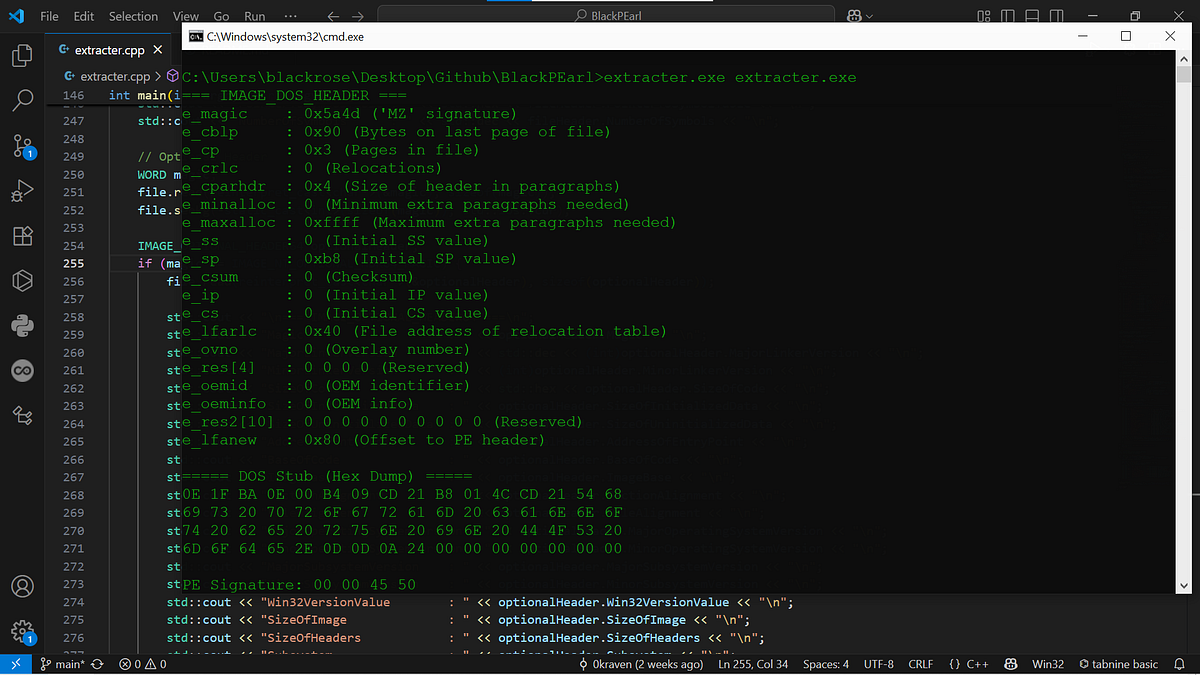Open the Explorer view icon
Viewport: 1200px width, 675px height.
21,55
